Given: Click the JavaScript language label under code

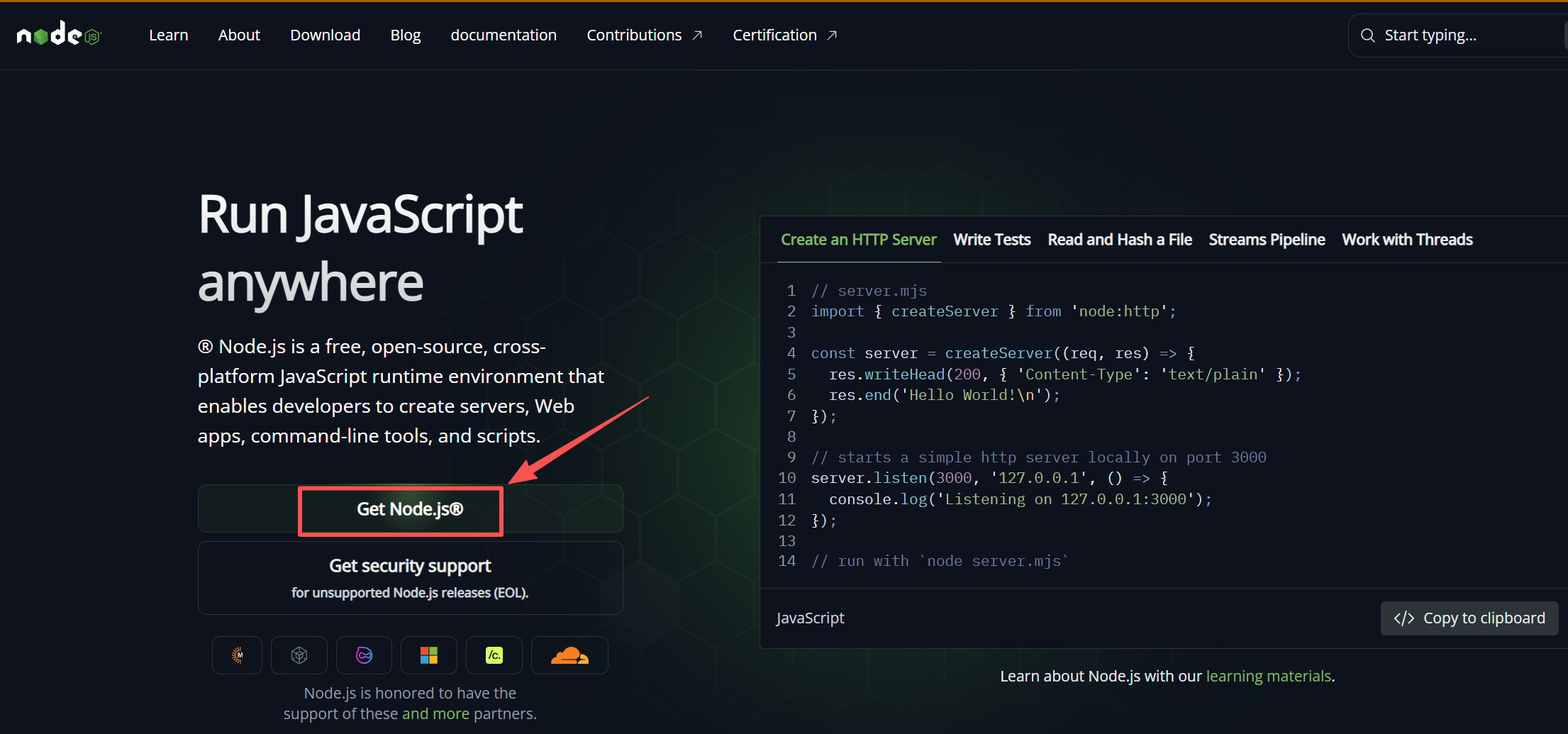Looking at the screenshot, I should [x=810, y=618].
